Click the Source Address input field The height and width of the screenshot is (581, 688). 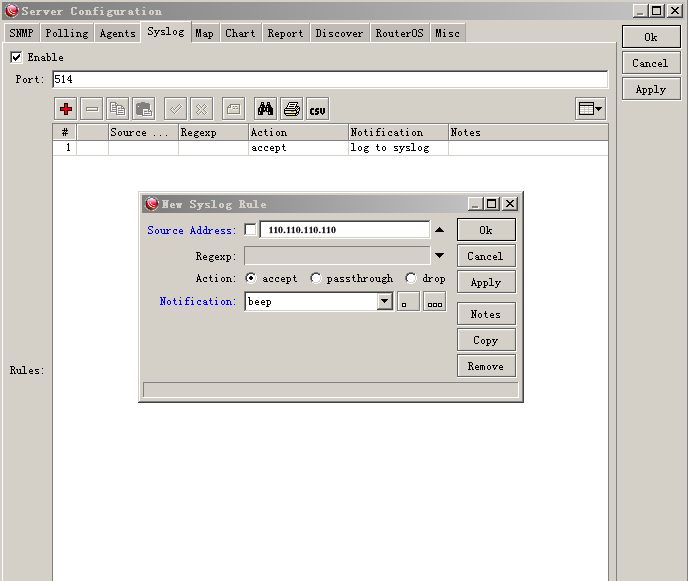344,230
